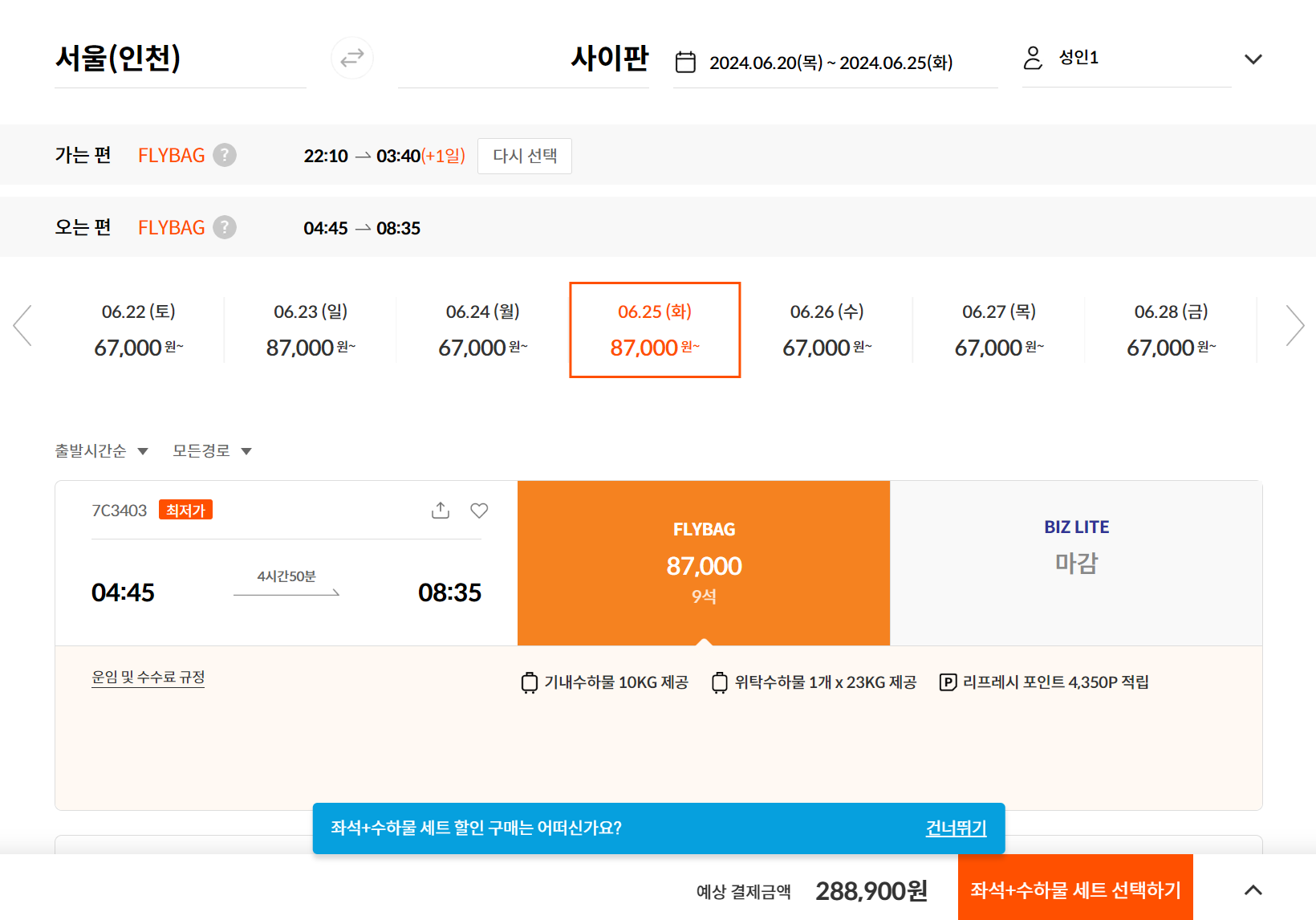Select the 06.26 (수) date tab
Viewport: 1316px width, 920px height.
point(826,329)
